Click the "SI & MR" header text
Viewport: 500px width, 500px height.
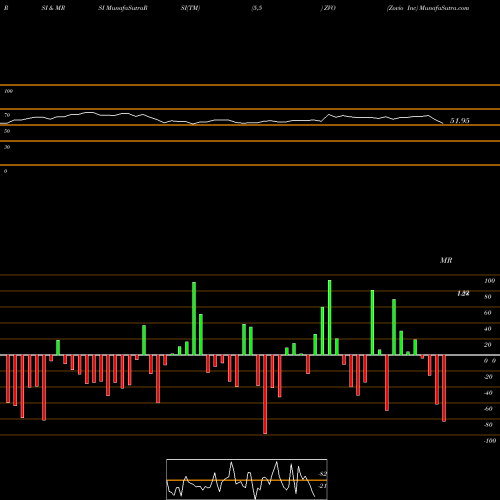pyautogui.click(x=53, y=8)
